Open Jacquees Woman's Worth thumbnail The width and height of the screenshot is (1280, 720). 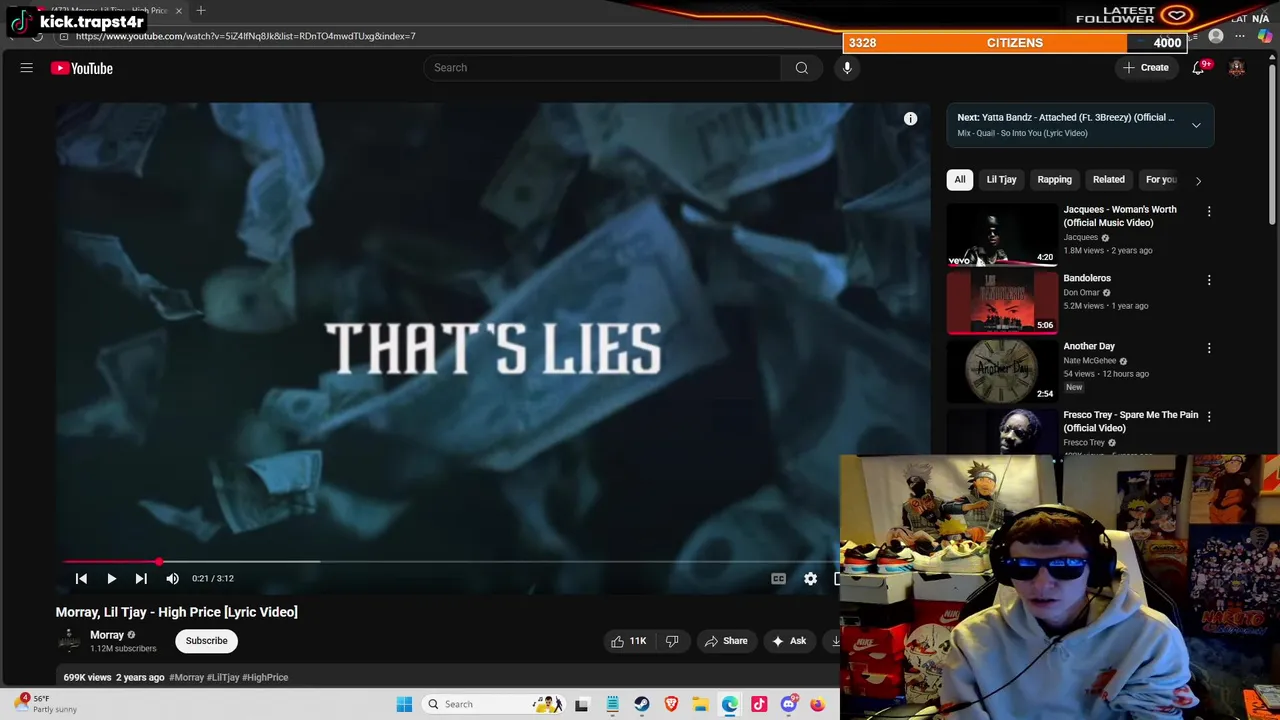point(1001,235)
